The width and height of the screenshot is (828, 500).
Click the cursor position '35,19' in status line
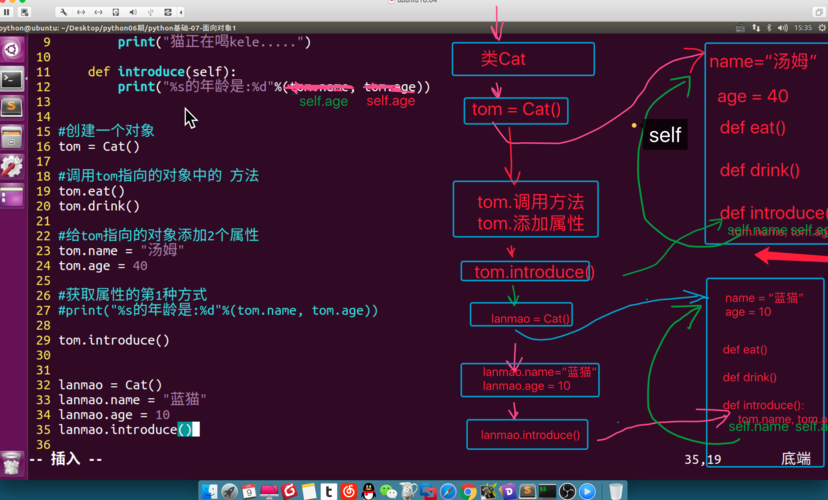point(702,459)
